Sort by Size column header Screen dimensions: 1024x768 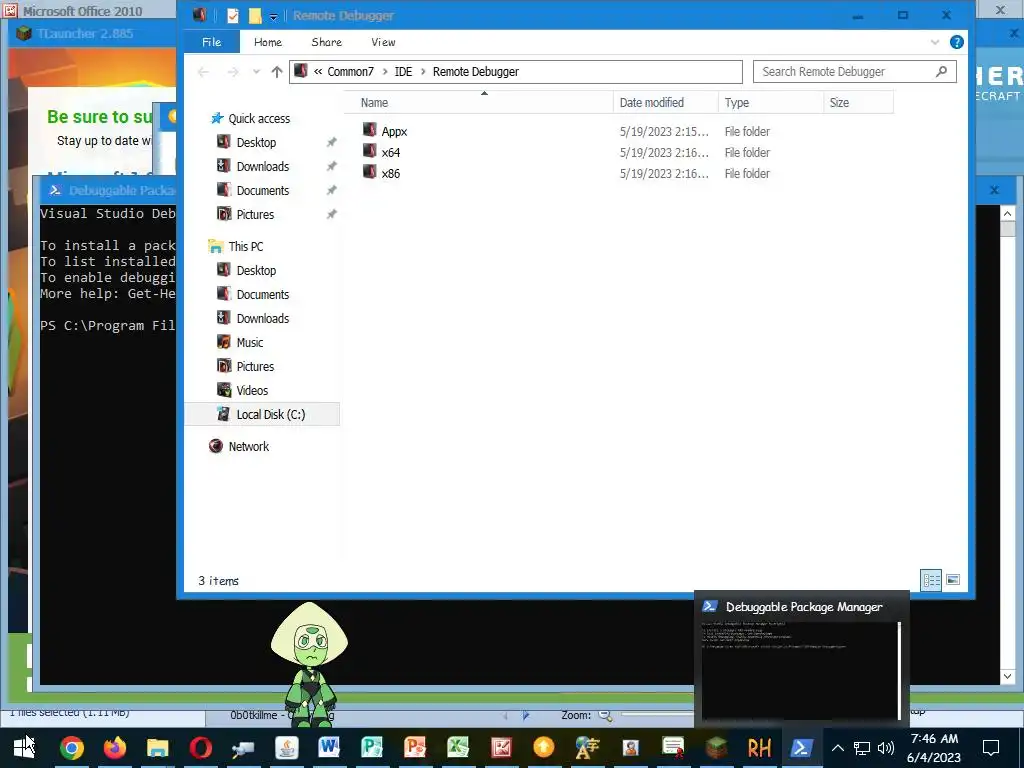858,103
